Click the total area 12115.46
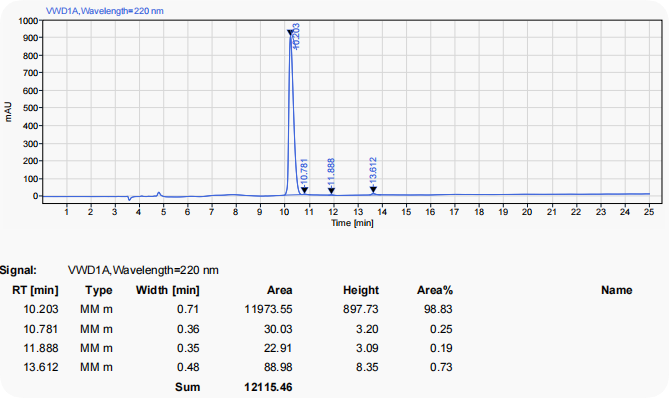 click(268, 387)
